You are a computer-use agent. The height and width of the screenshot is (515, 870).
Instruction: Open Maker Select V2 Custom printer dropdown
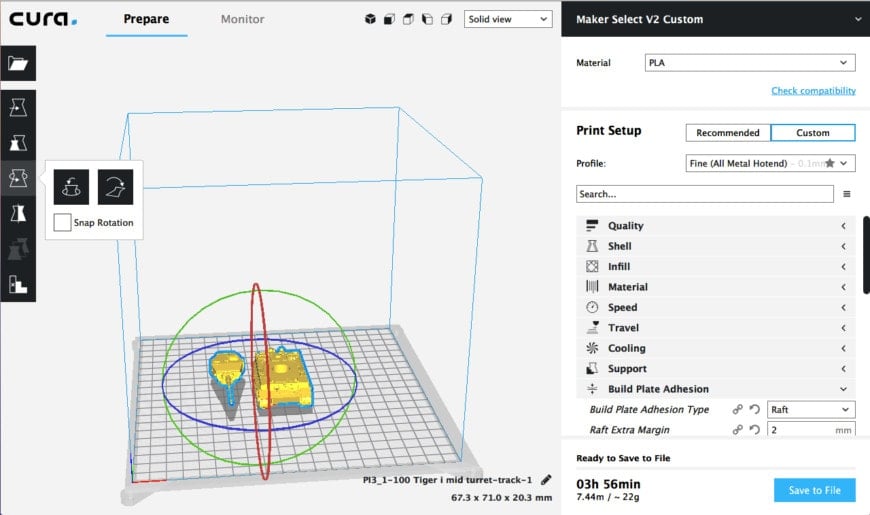(x=715, y=19)
